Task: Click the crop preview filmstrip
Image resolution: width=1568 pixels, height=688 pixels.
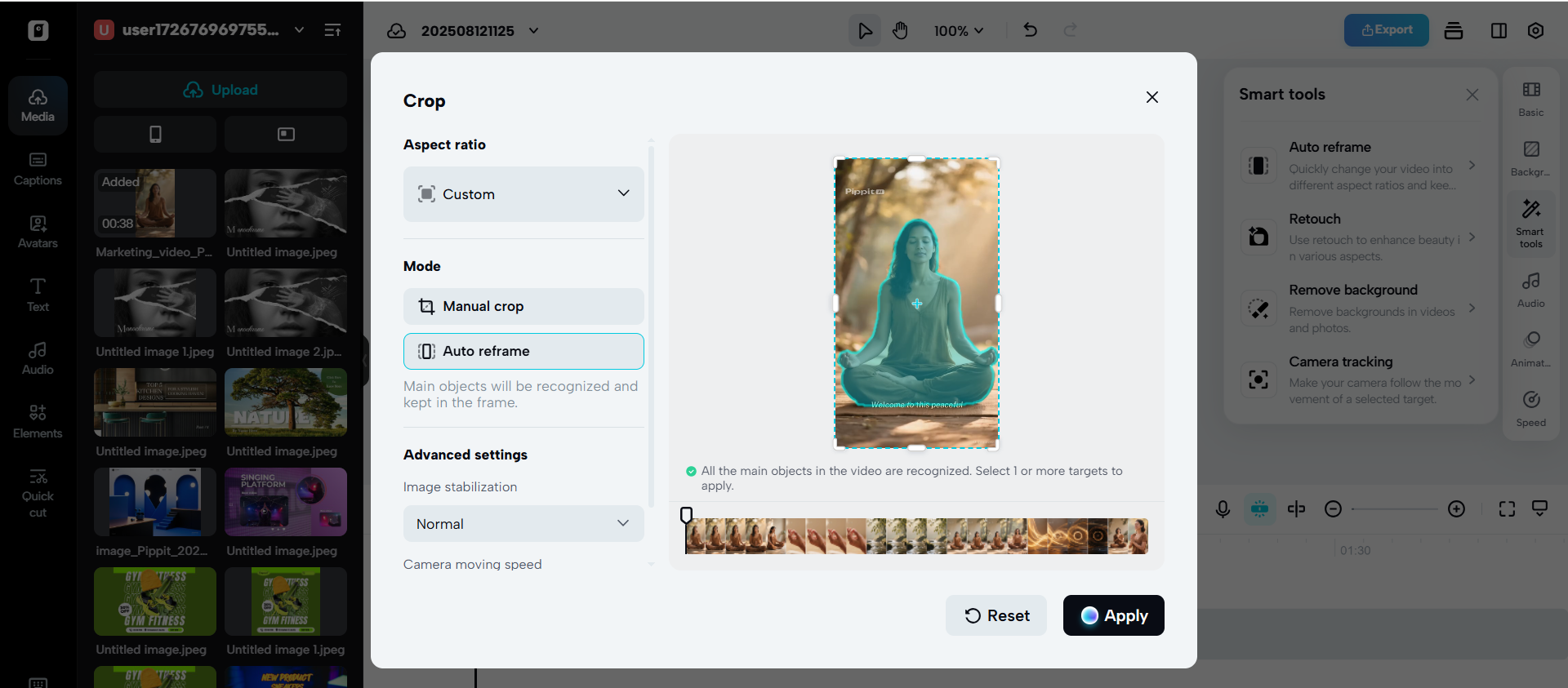Action: click(x=917, y=536)
